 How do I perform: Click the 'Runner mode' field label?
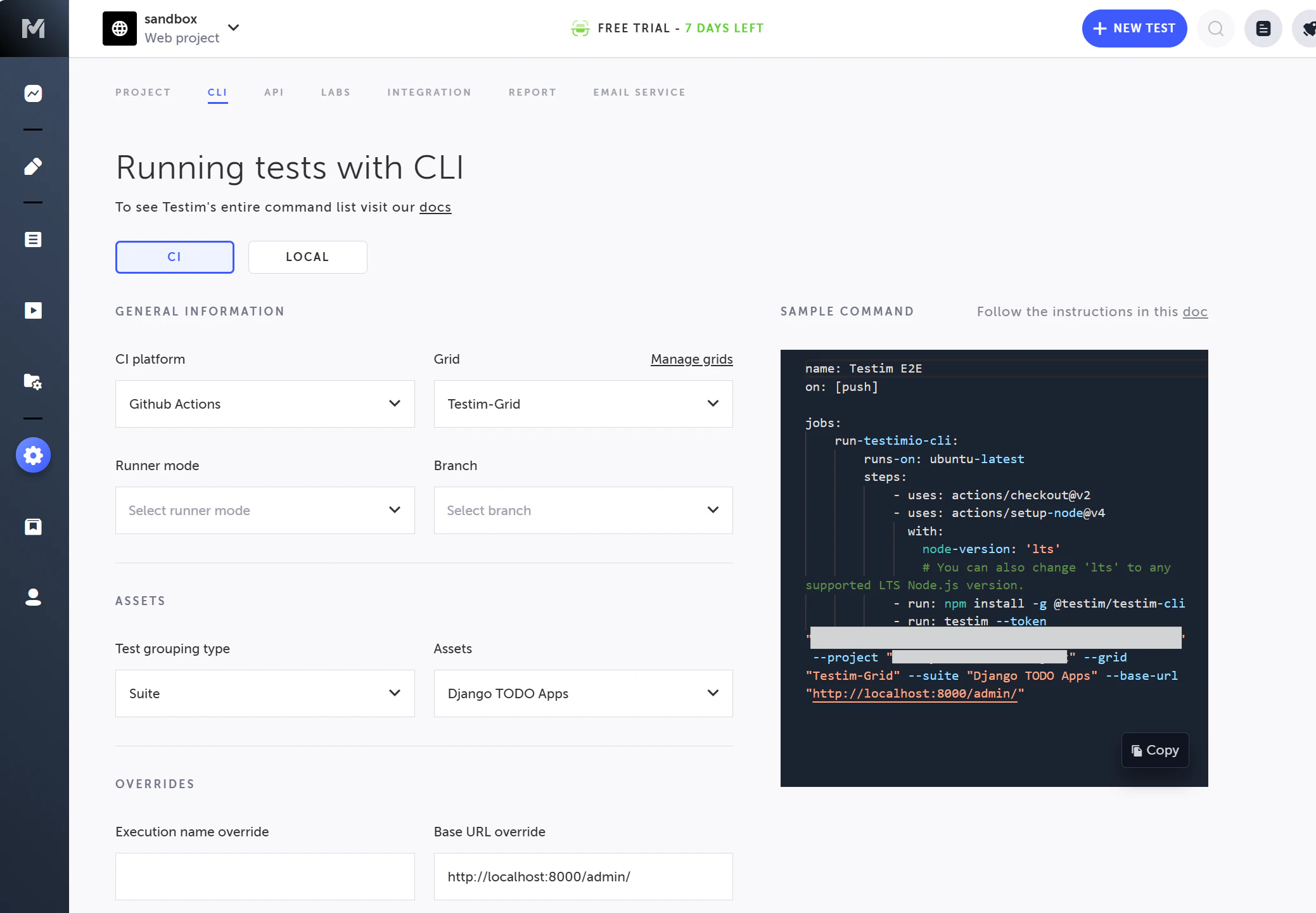157,466
